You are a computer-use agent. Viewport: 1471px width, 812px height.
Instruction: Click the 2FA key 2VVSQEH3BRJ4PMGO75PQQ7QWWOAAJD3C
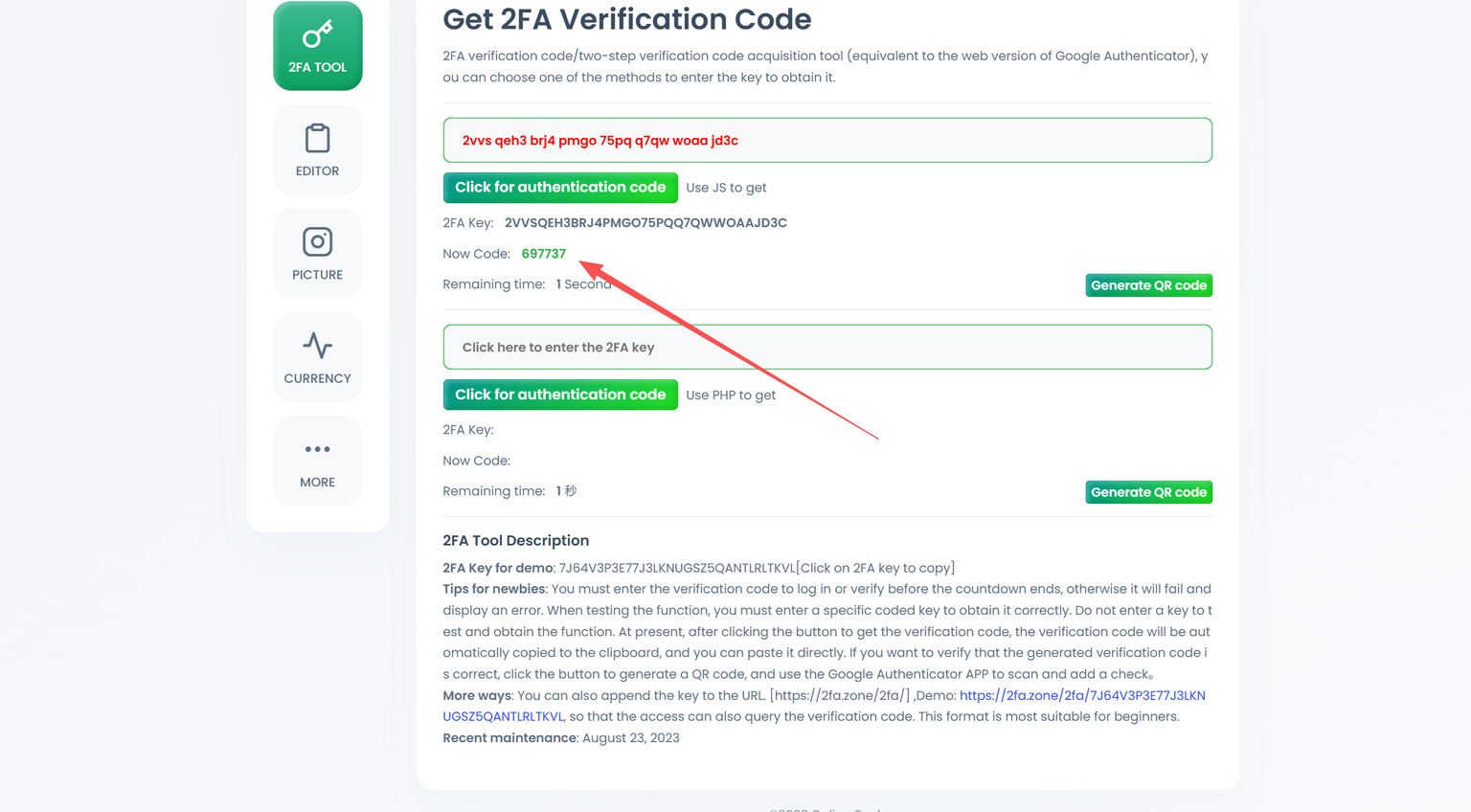645,223
